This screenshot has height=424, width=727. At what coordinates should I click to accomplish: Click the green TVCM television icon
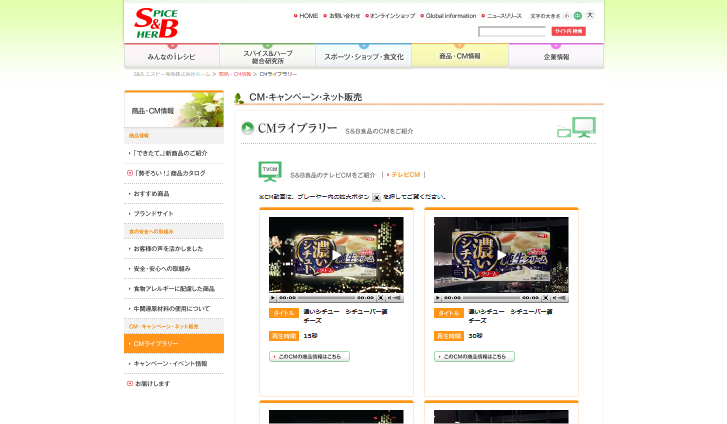(270, 171)
